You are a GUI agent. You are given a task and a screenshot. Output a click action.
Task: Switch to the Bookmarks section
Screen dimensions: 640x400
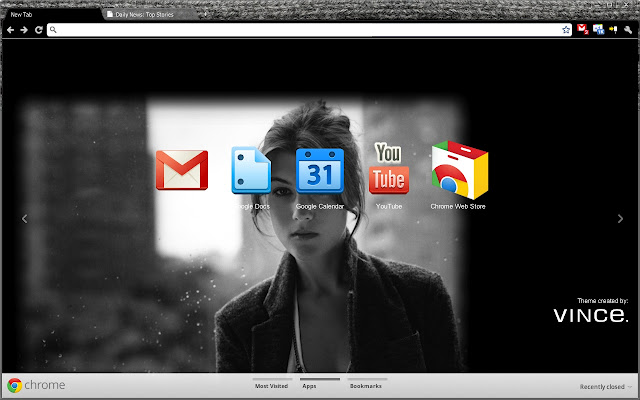365,385
